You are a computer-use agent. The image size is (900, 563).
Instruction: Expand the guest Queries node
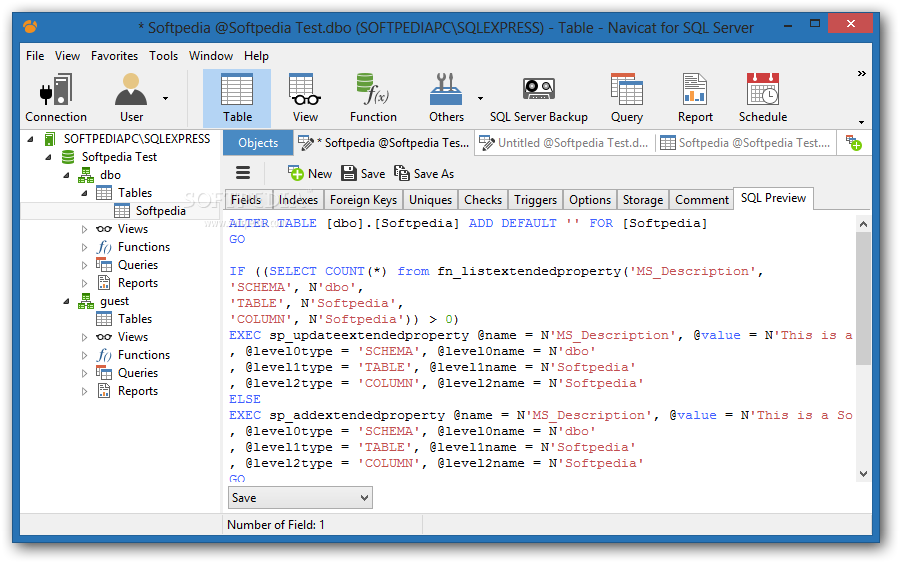click(84, 373)
